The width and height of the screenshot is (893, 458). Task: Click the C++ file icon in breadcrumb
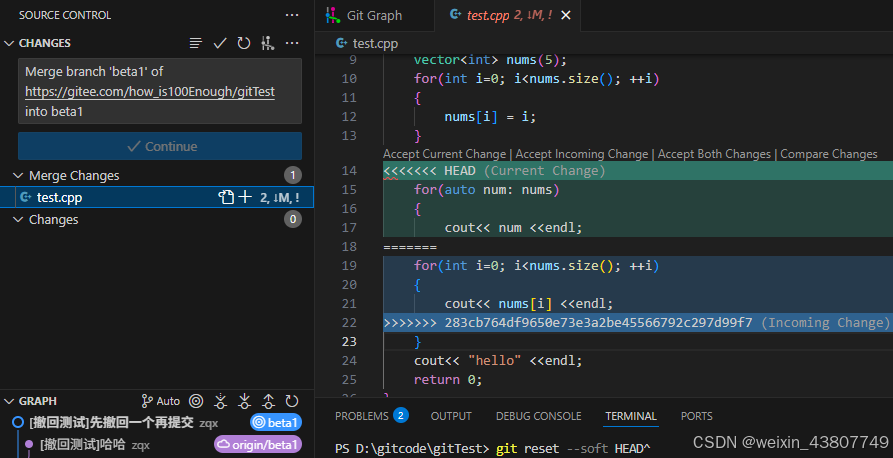coord(341,43)
